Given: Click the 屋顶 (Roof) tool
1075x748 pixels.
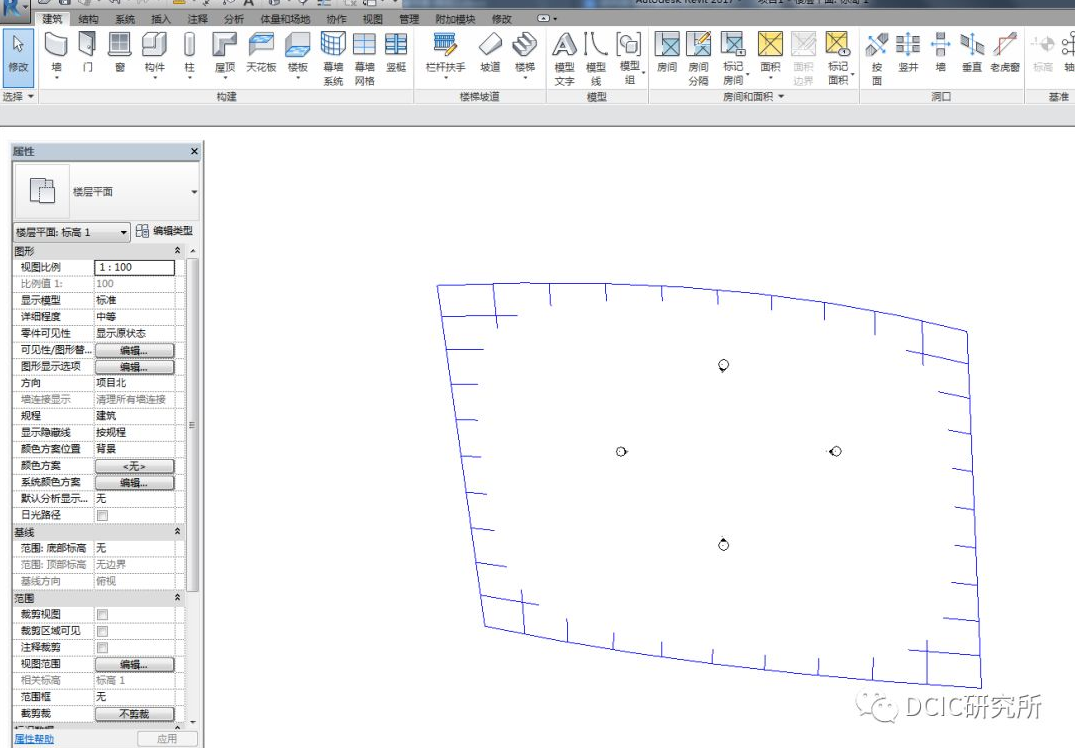Looking at the screenshot, I should (225, 53).
